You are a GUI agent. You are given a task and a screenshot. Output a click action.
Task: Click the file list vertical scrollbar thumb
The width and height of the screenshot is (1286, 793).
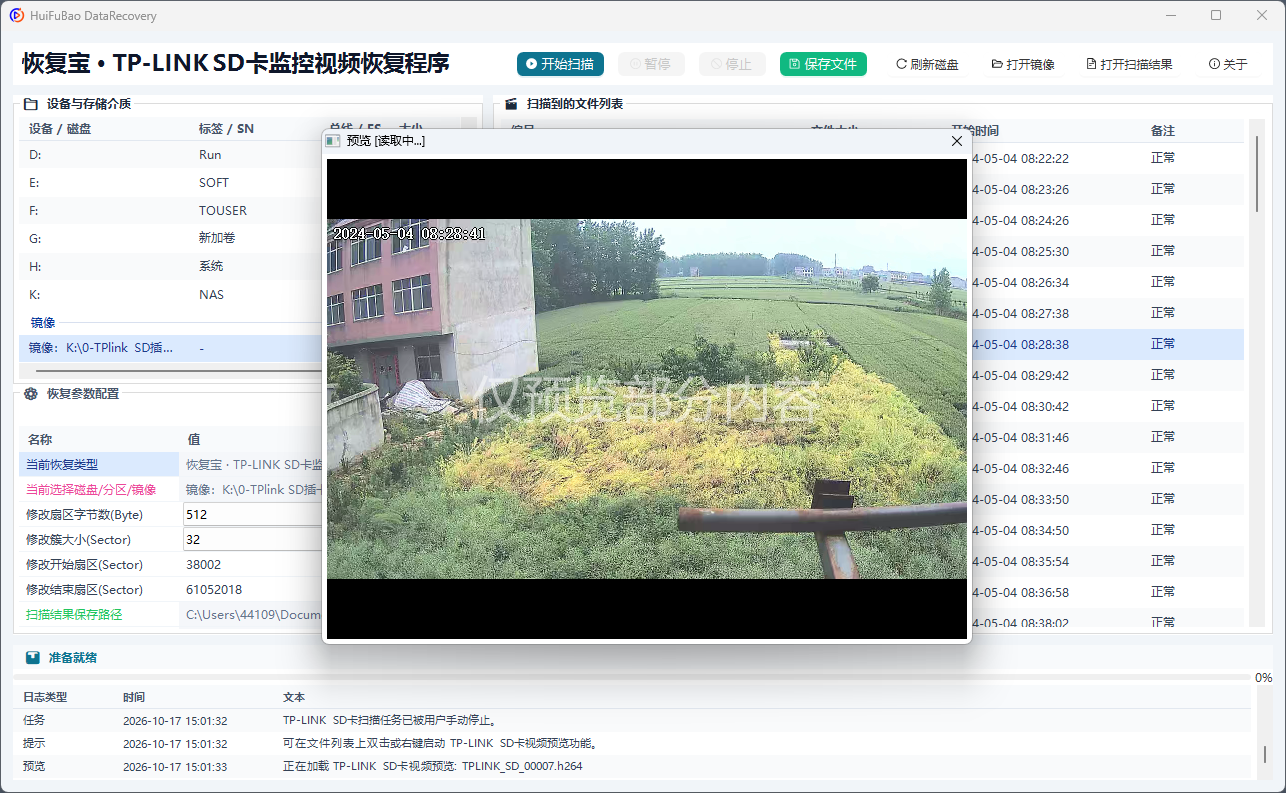[1258, 172]
